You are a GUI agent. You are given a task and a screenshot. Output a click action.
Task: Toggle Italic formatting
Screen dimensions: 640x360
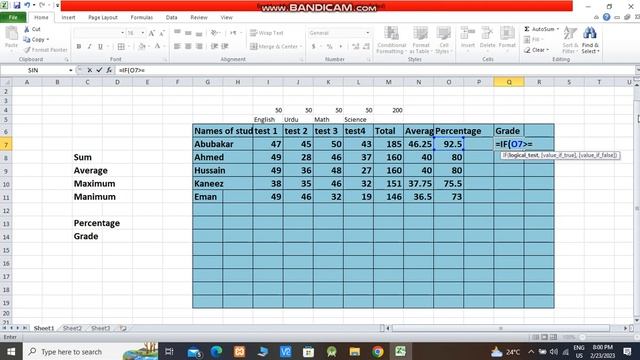[89, 47]
